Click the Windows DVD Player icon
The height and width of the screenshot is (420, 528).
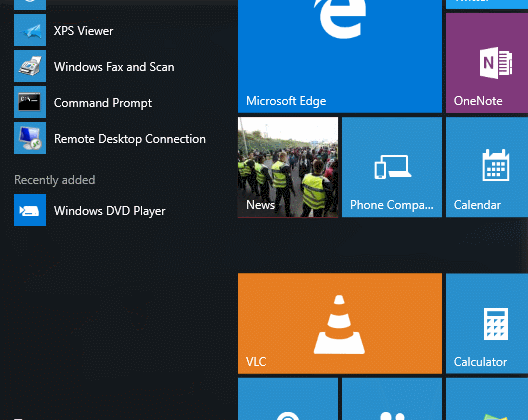[x=30, y=210]
